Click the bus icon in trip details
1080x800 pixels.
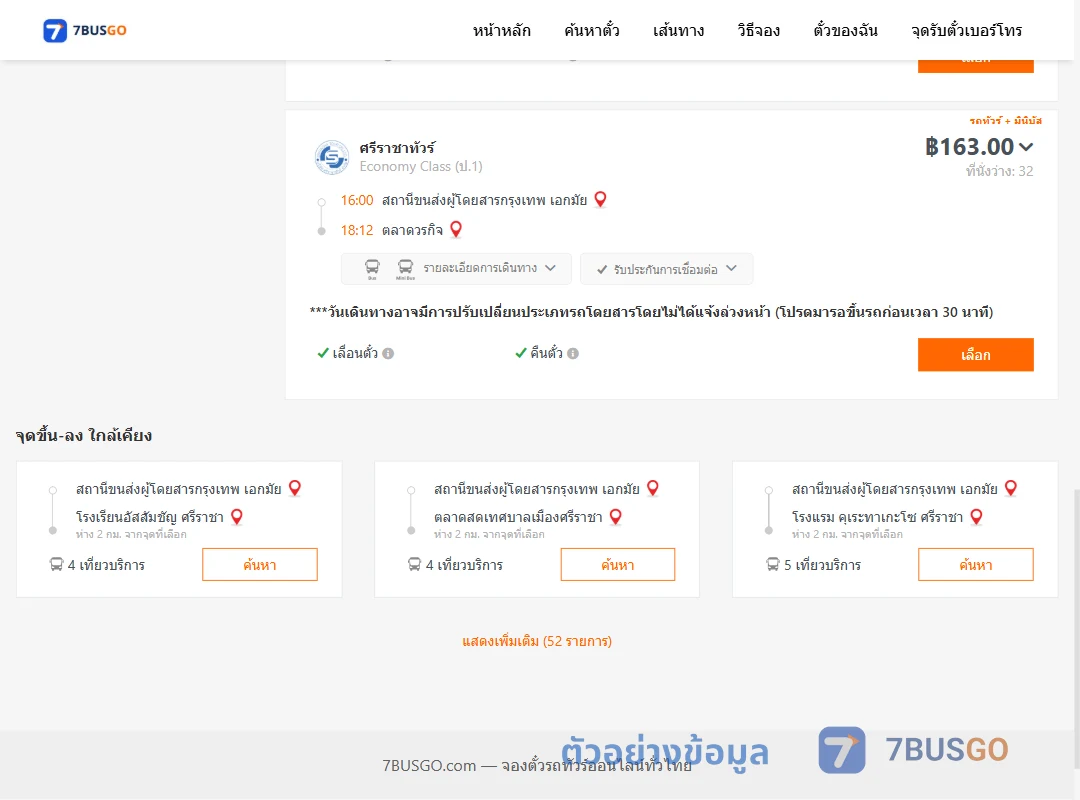(x=372, y=268)
